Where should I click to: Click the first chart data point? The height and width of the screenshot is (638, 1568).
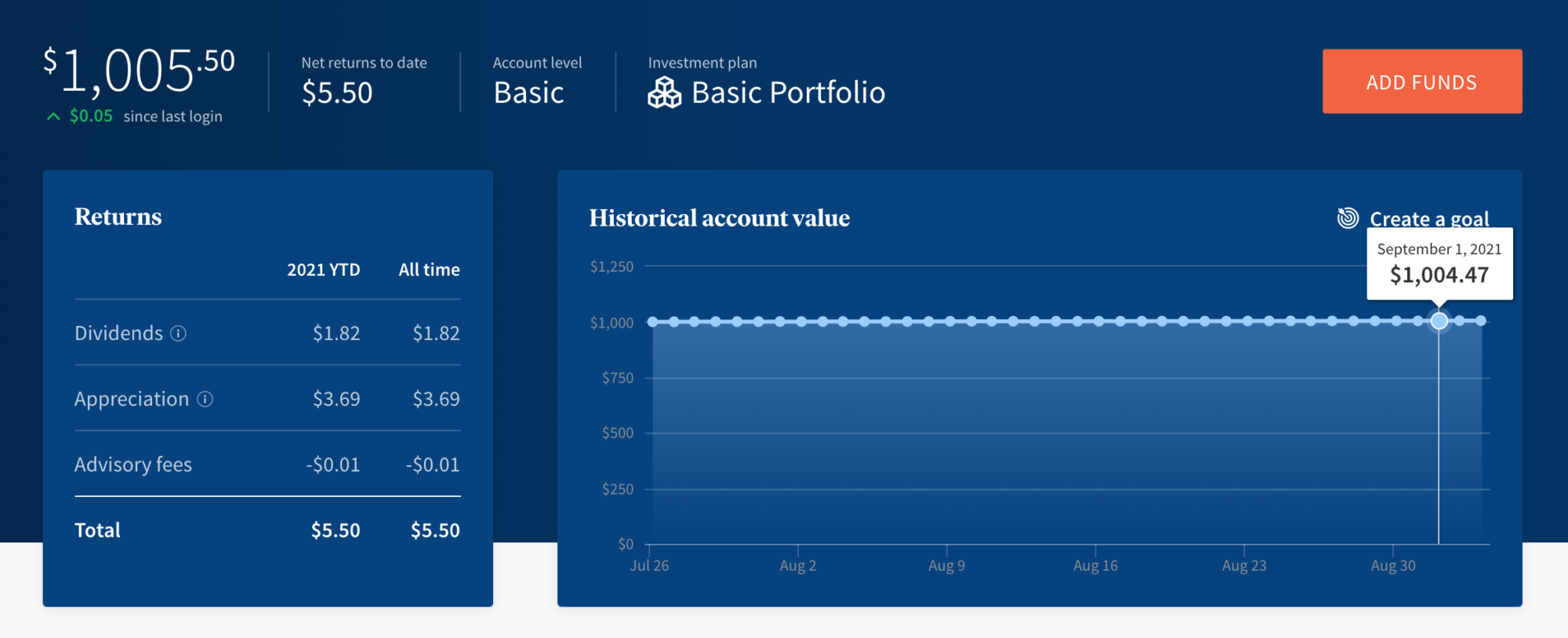click(x=652, y=321)
